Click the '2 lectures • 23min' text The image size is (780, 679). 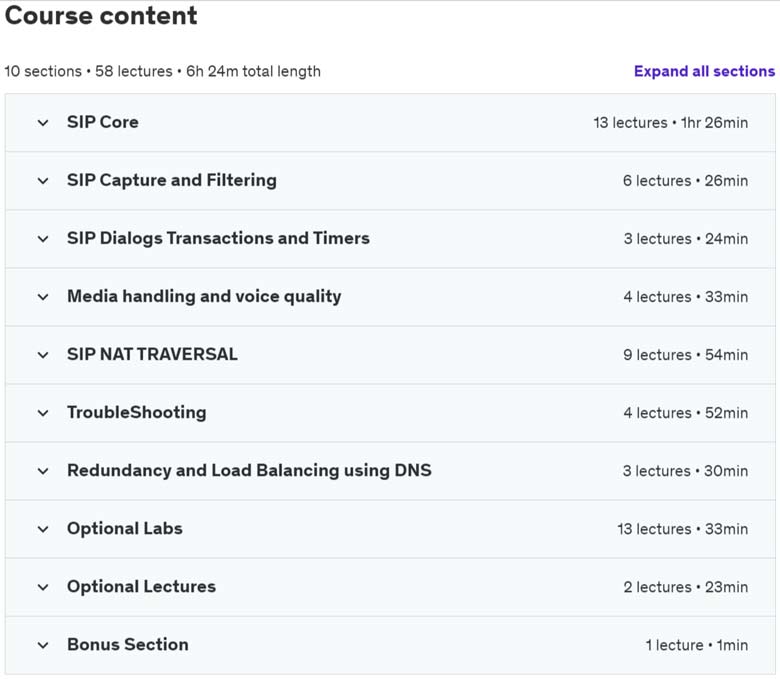[686, 587]
